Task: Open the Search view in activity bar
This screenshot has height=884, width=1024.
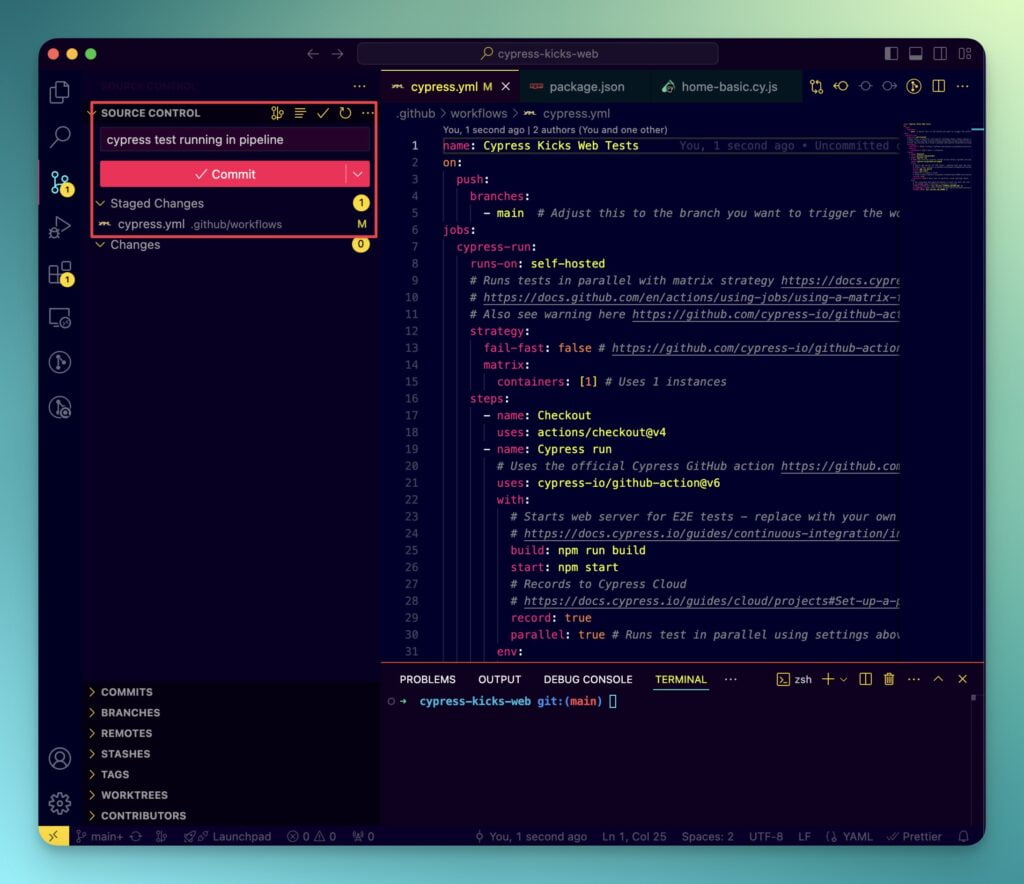Action: [60, 136]
